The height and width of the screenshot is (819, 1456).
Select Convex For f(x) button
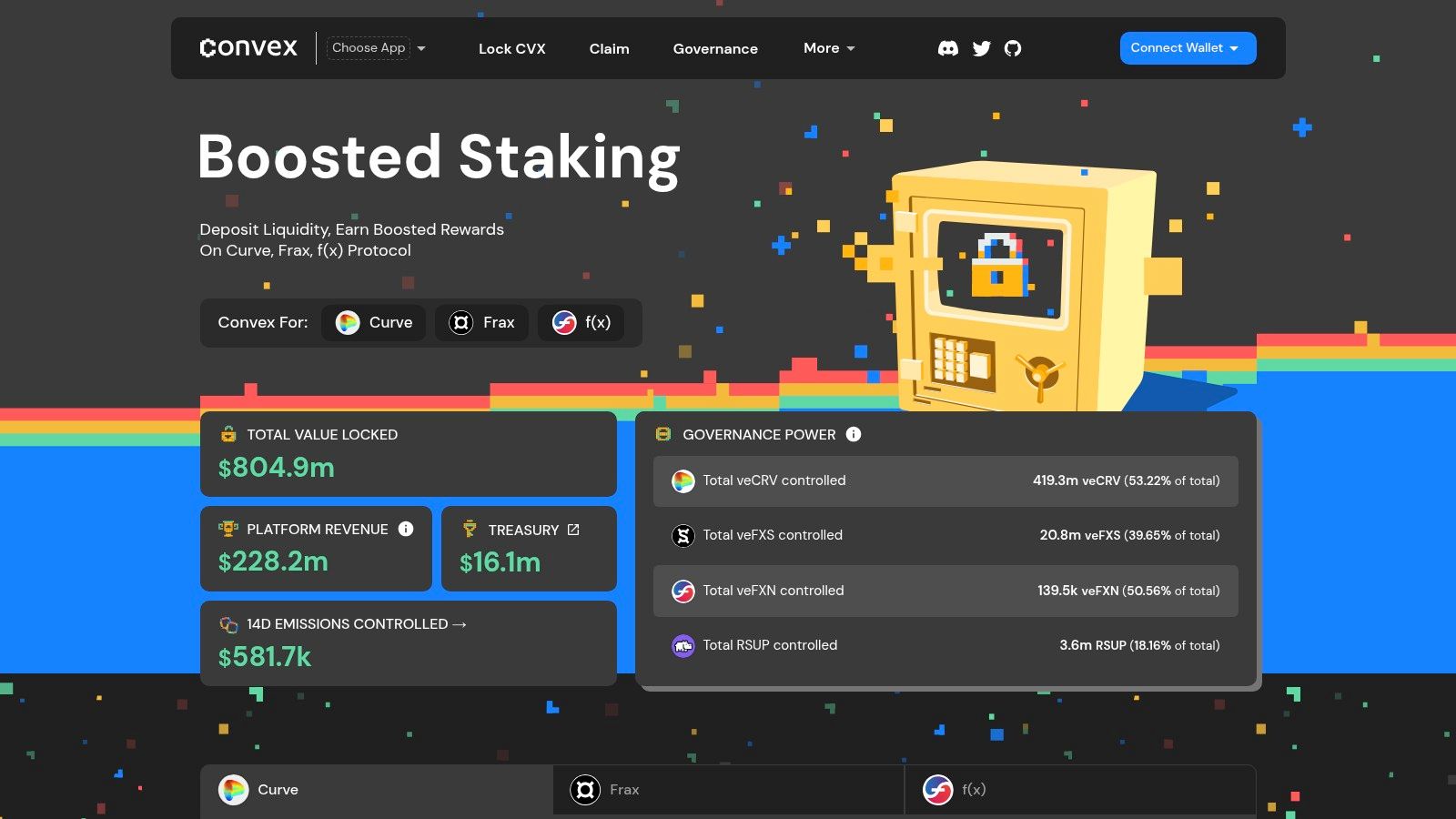581,322
